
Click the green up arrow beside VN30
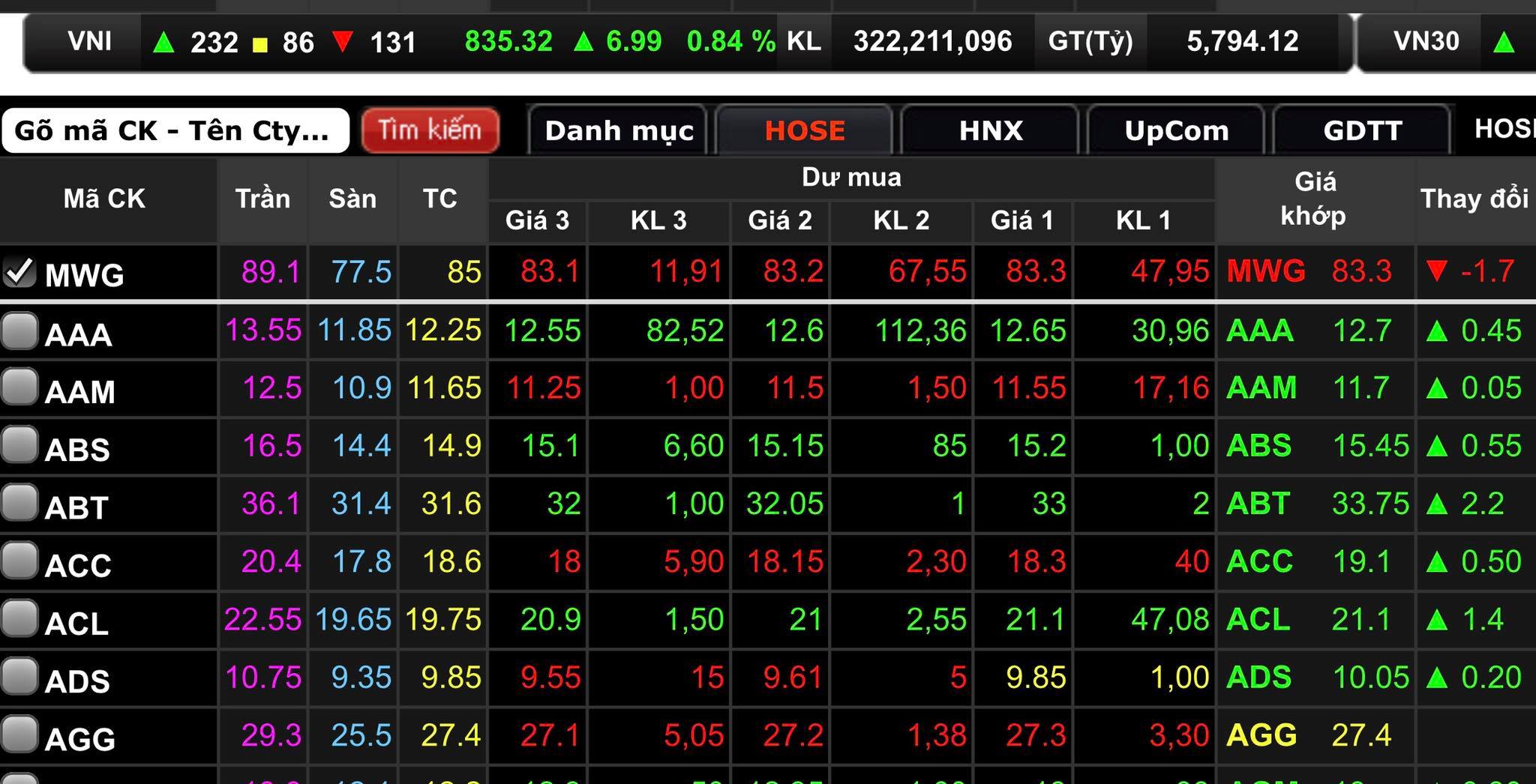pyautogui.click(x=1503, y=43)
